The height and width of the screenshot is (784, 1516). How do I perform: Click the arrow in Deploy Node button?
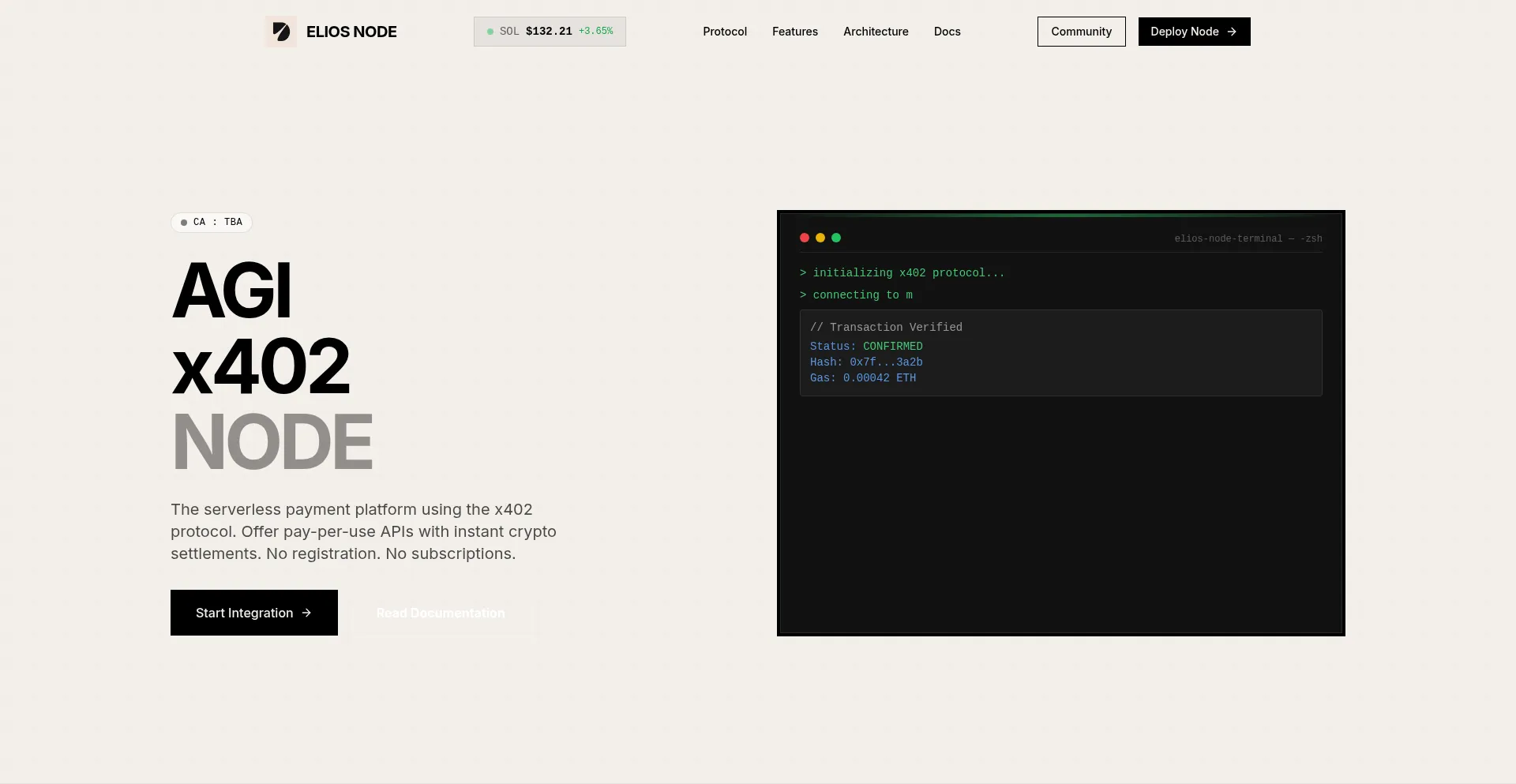click(1232, 32)
